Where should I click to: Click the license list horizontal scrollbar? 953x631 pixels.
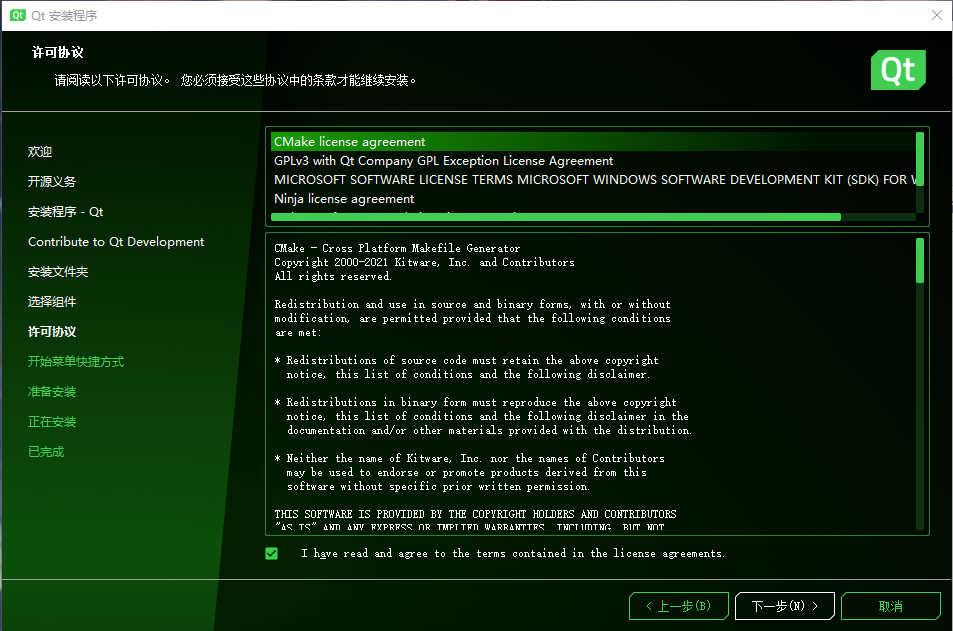click(x=556, y=217)
